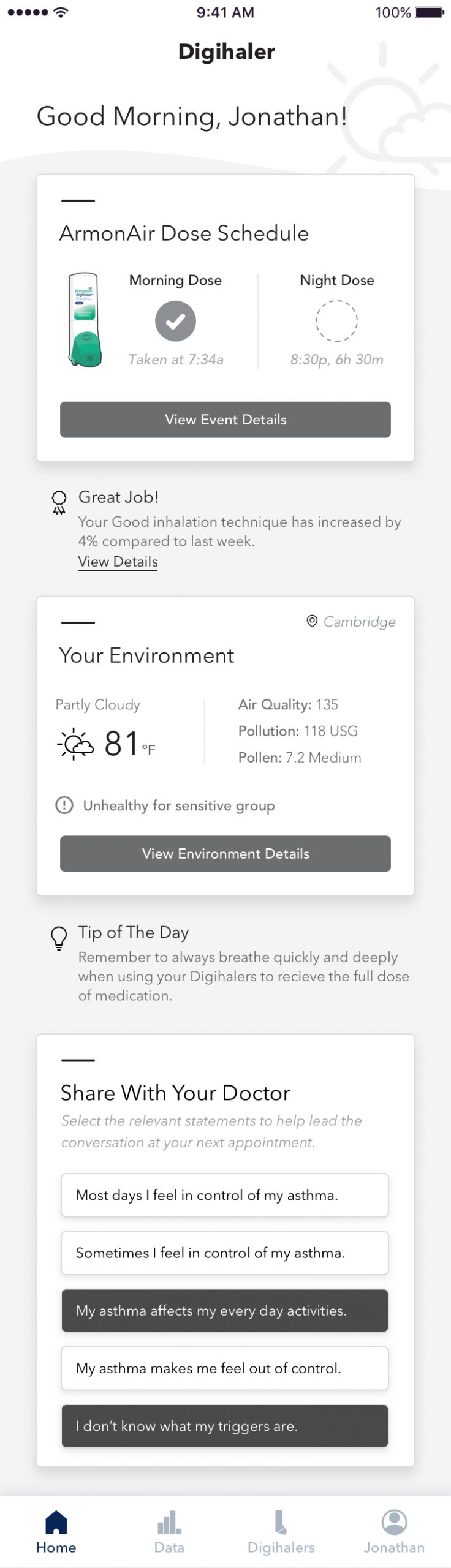Screen dimensions: 451x1568
Task: Open the Digihalers inhaler icon
Action: click(x=281, y=1521)
